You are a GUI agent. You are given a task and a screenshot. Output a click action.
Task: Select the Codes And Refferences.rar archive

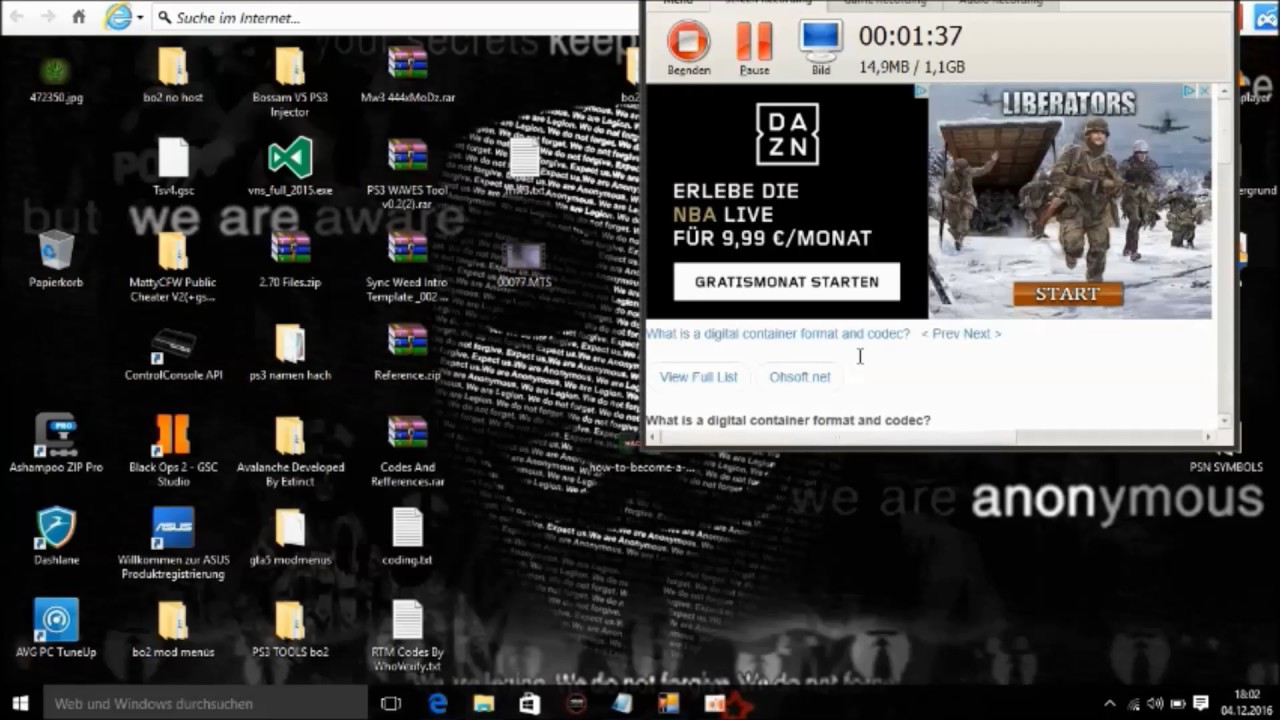(407, 451)
